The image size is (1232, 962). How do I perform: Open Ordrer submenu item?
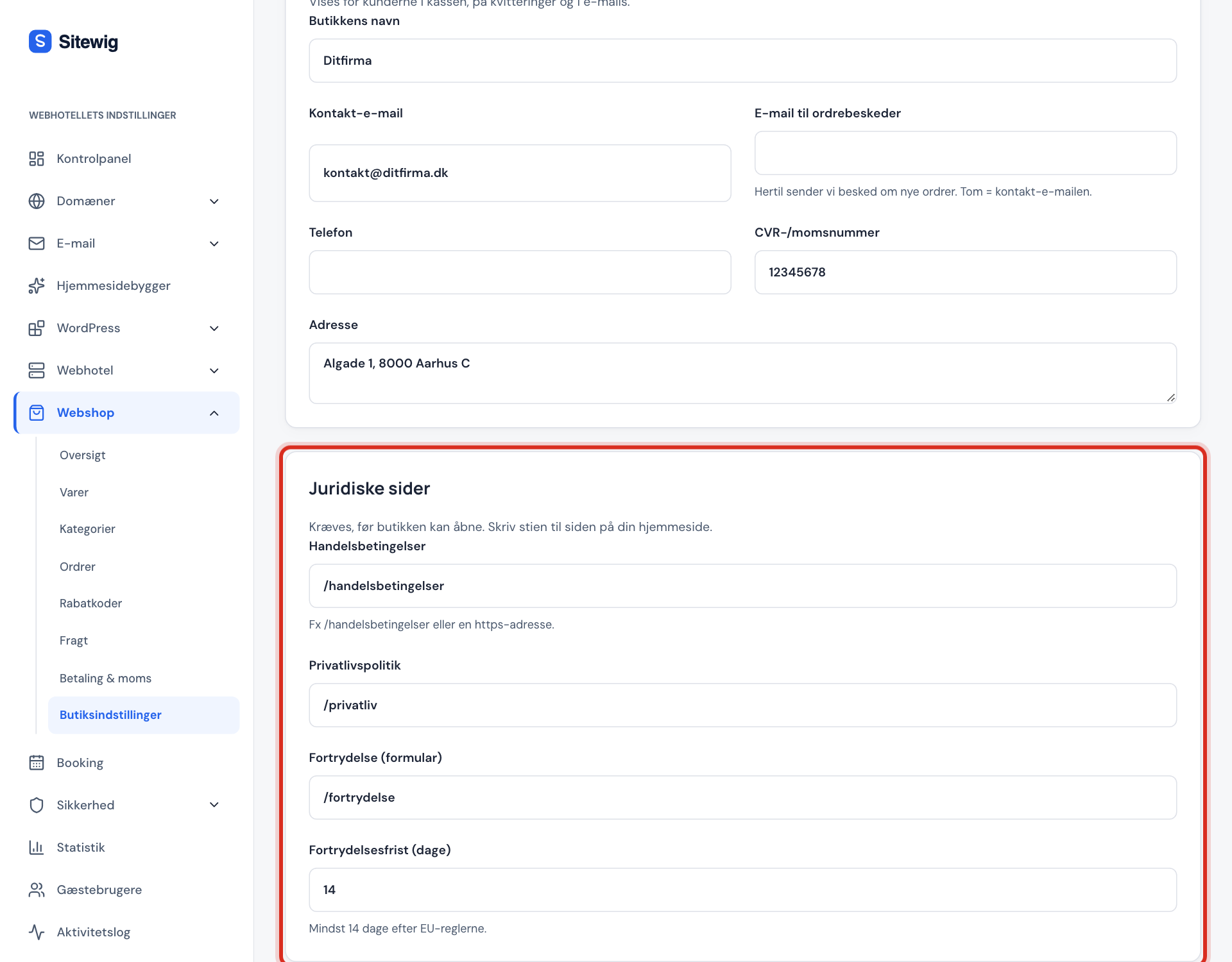[x=144, y=566]
